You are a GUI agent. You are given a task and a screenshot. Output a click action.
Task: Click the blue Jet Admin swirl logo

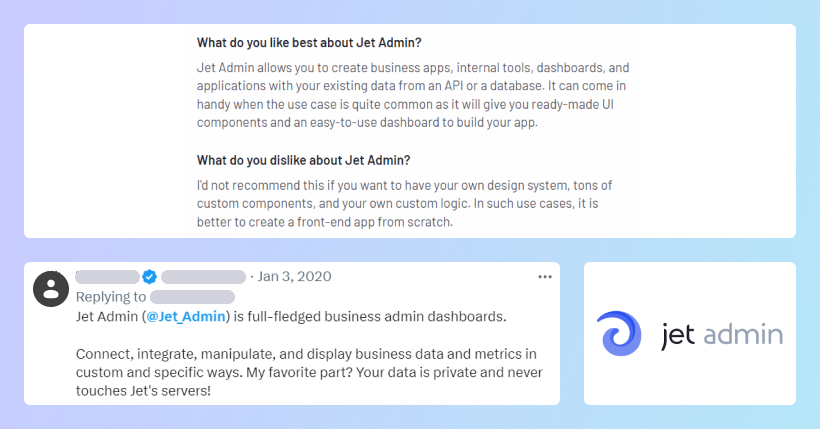(x=620, y=334)
